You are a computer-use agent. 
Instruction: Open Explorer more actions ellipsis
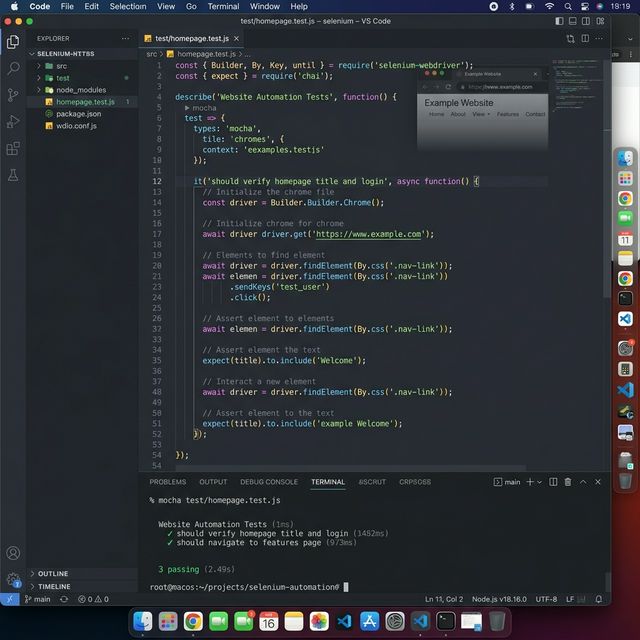[125, 38]
